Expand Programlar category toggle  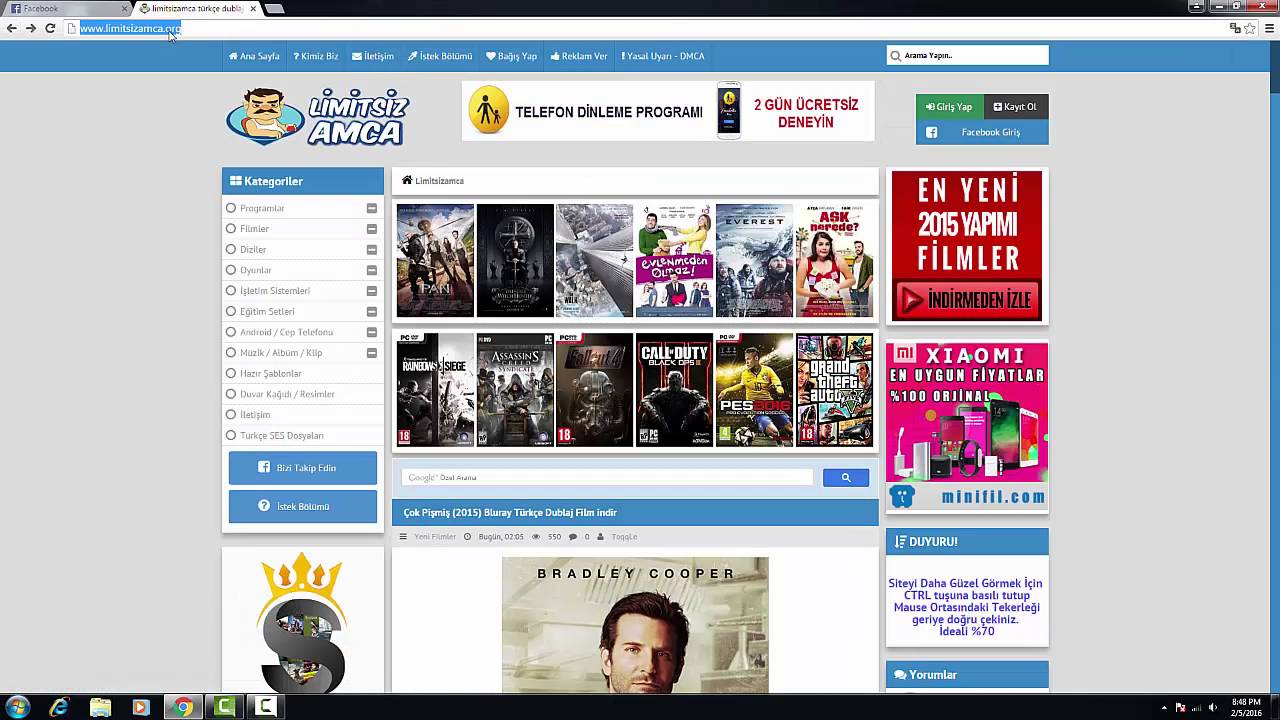371,208
